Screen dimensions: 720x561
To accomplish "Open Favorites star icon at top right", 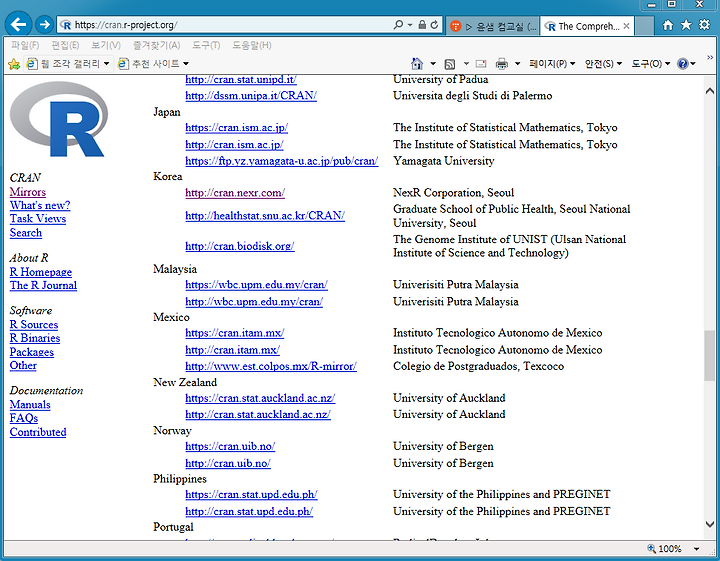I will pyautogui.click(x=686, y=25).
